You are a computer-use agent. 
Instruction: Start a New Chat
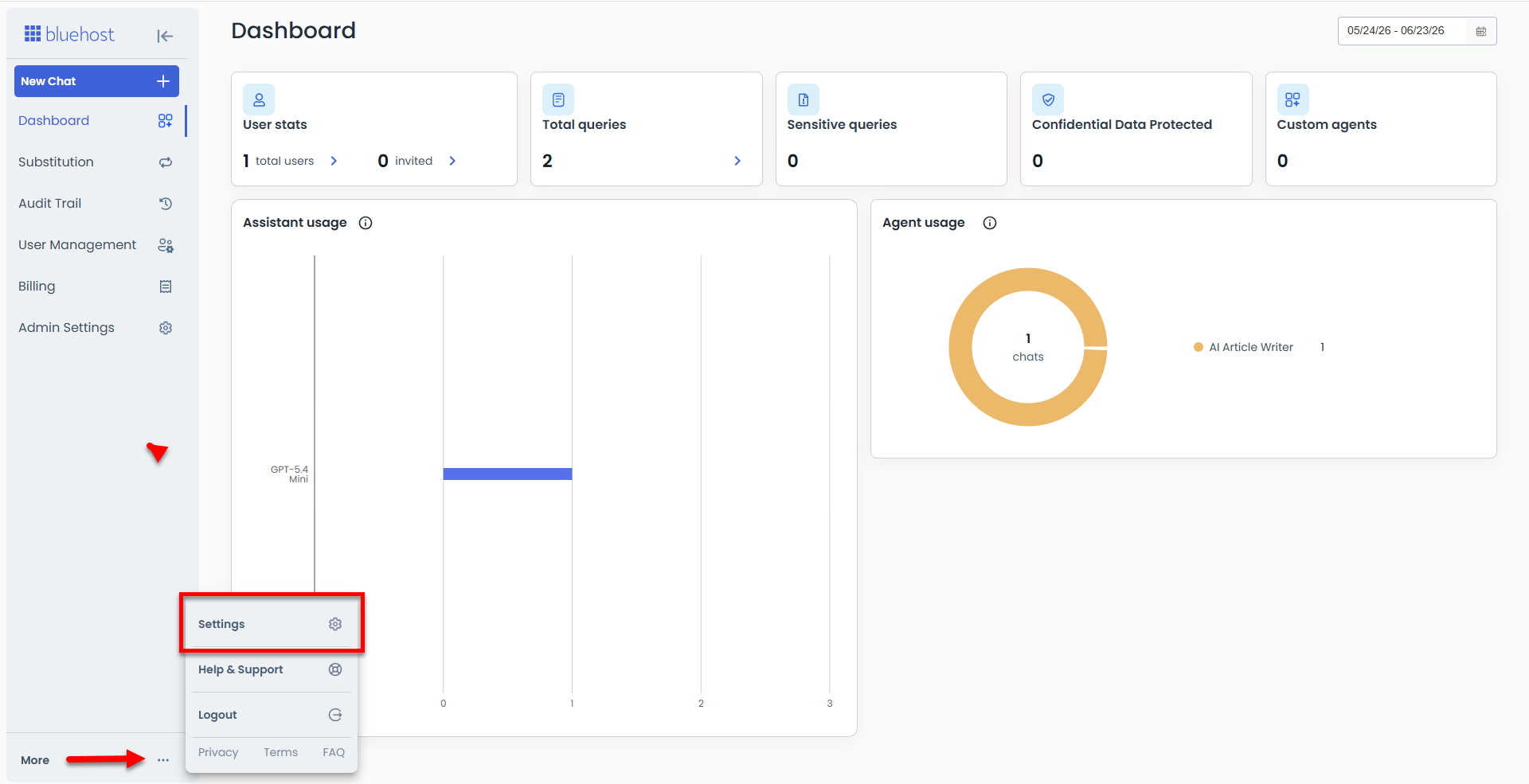[96, 81]
